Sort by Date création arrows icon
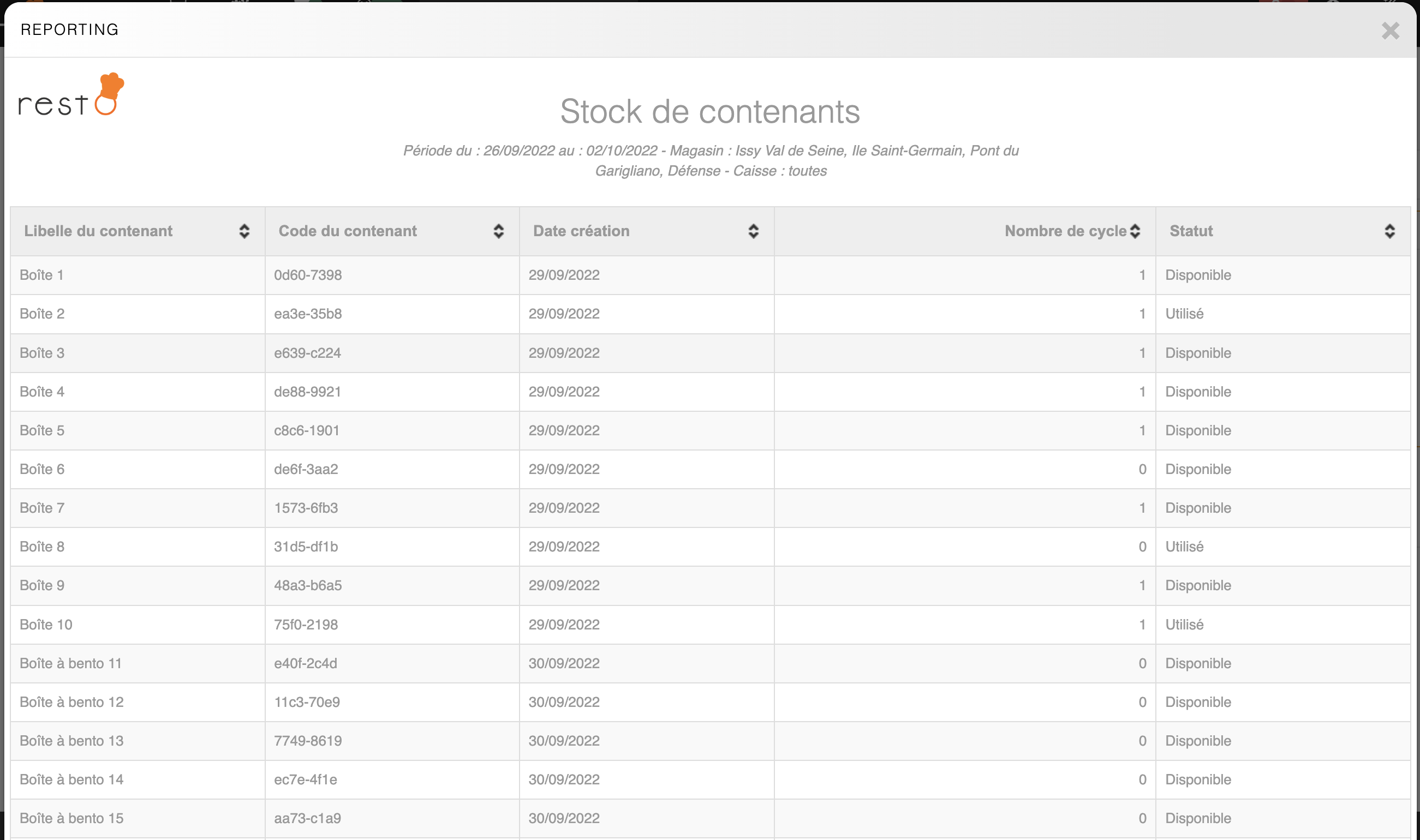The image size is (1420, 840). point(753,231)
